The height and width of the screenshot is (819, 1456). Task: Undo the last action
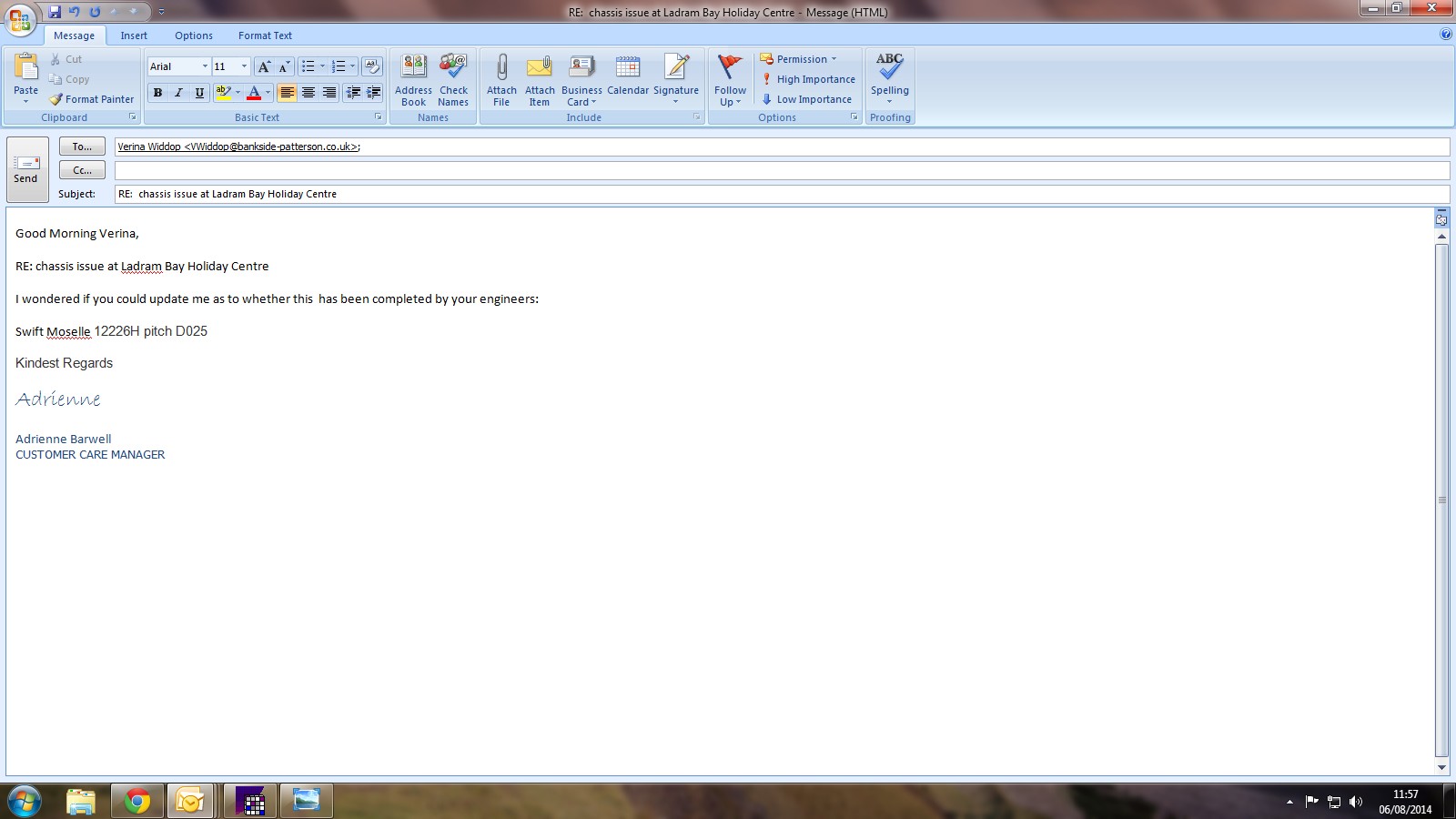[x=75, y=12]
